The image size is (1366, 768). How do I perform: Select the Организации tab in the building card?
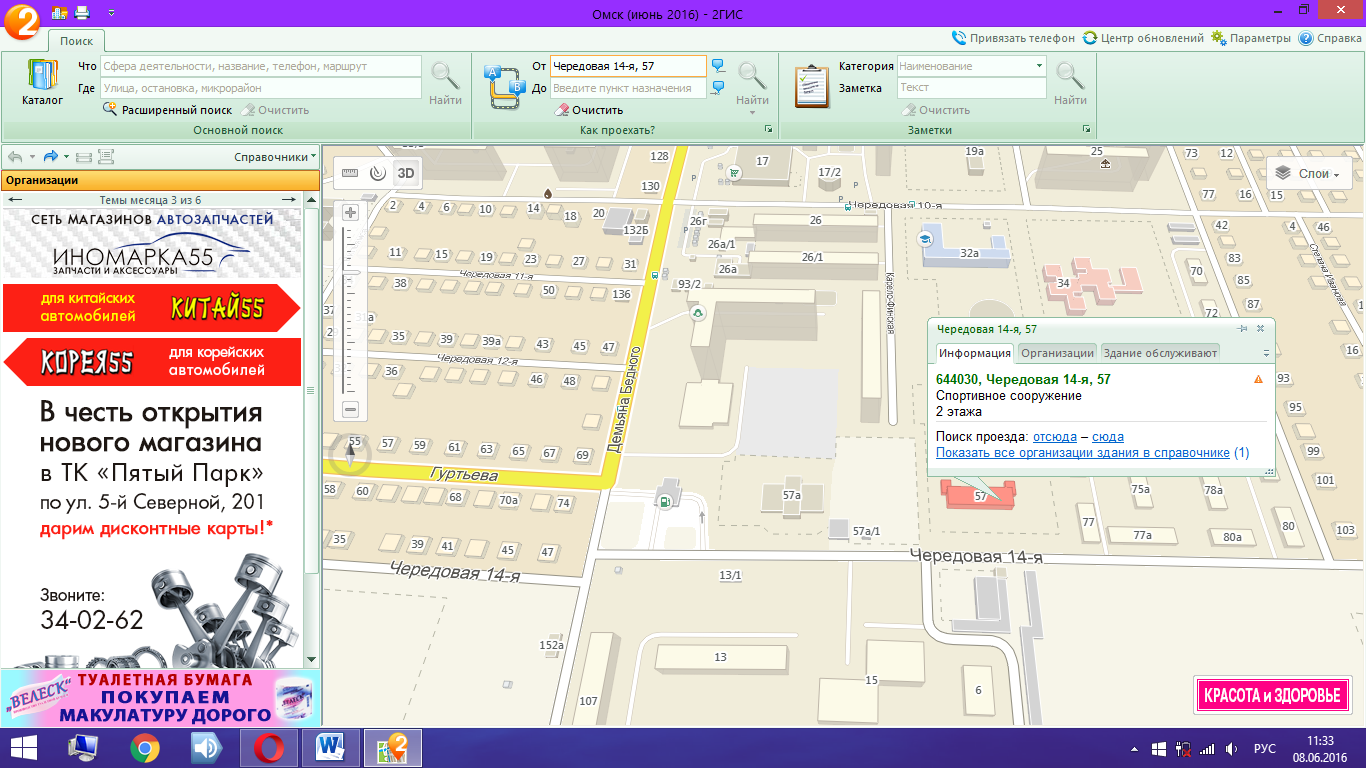pos(1057,353)
